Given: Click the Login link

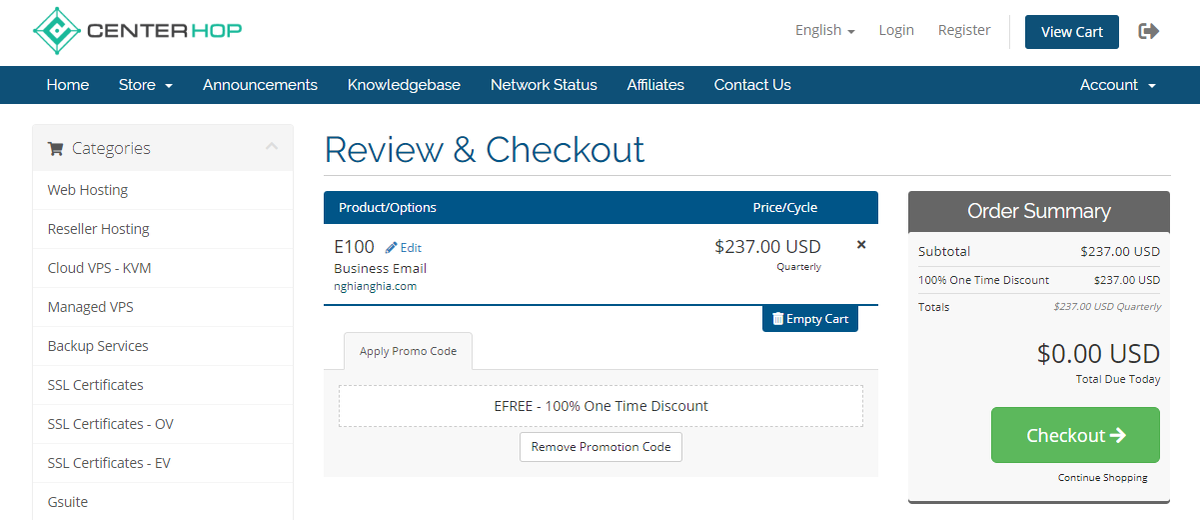Looking at the screenshot, I should coord(896,30).
